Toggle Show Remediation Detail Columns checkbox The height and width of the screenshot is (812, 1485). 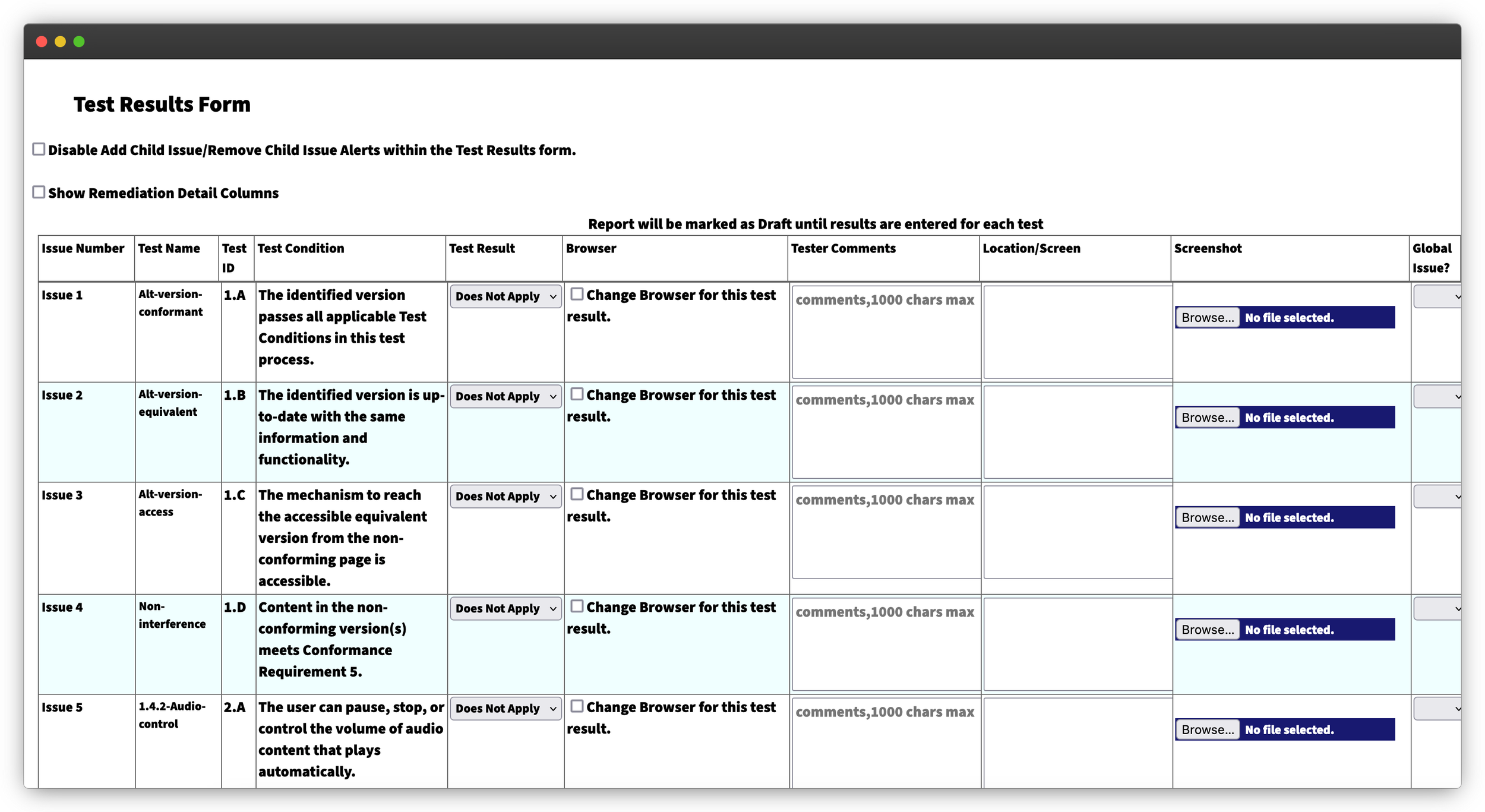coord(39,192)
